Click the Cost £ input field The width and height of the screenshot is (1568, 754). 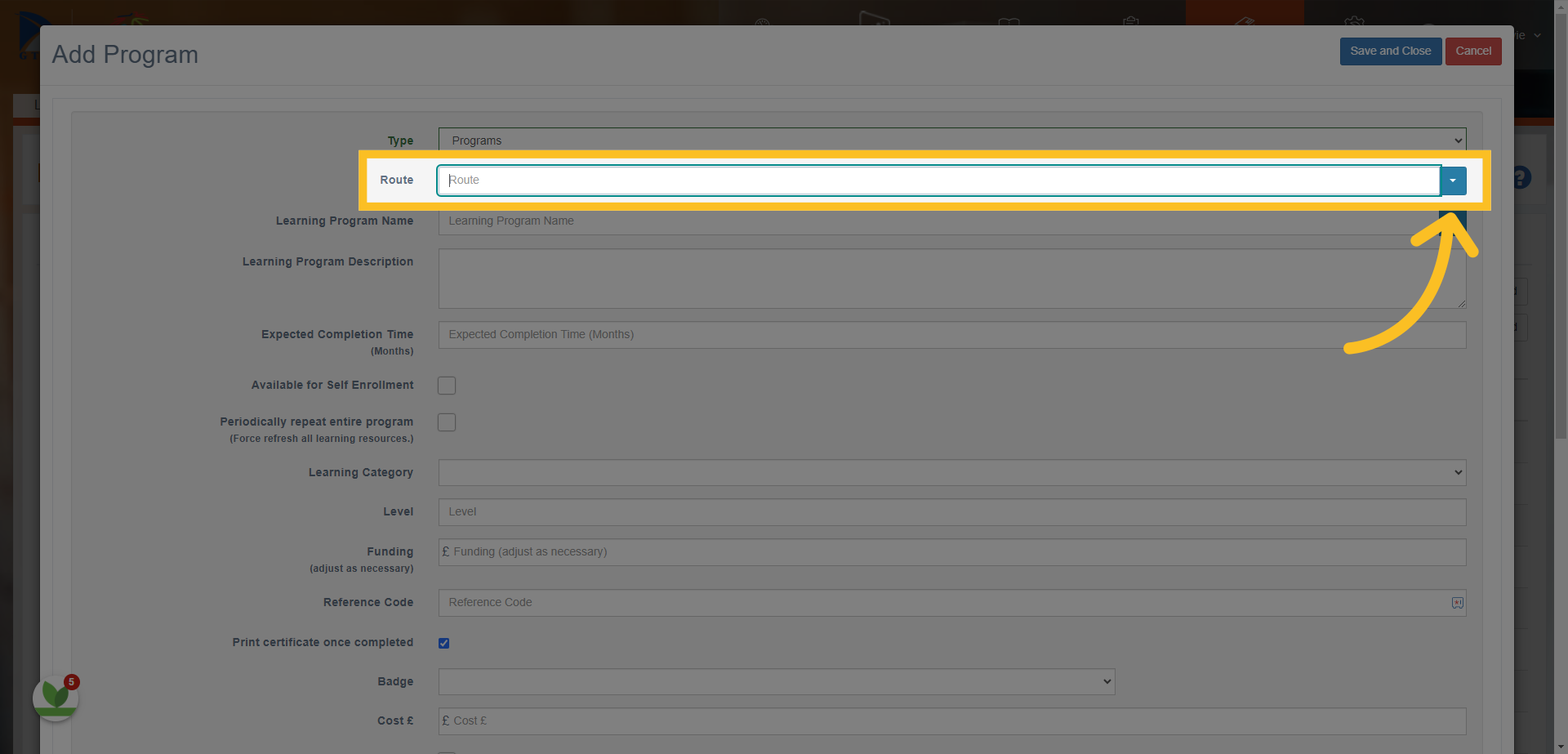[952, 721]
